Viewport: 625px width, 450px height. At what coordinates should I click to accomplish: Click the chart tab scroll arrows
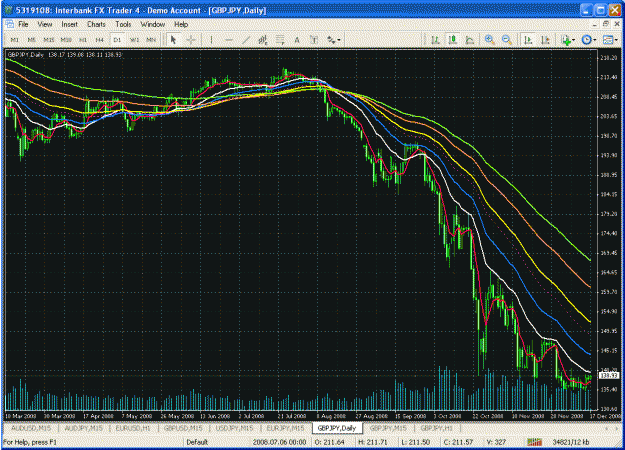[612, 428]
